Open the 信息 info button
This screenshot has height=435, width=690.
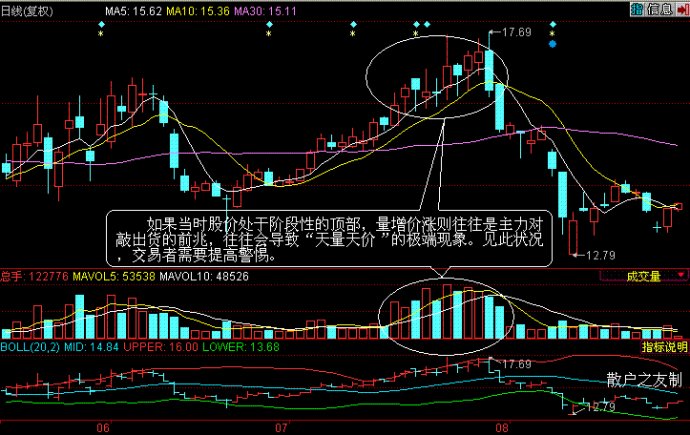(x=660, y=9)
